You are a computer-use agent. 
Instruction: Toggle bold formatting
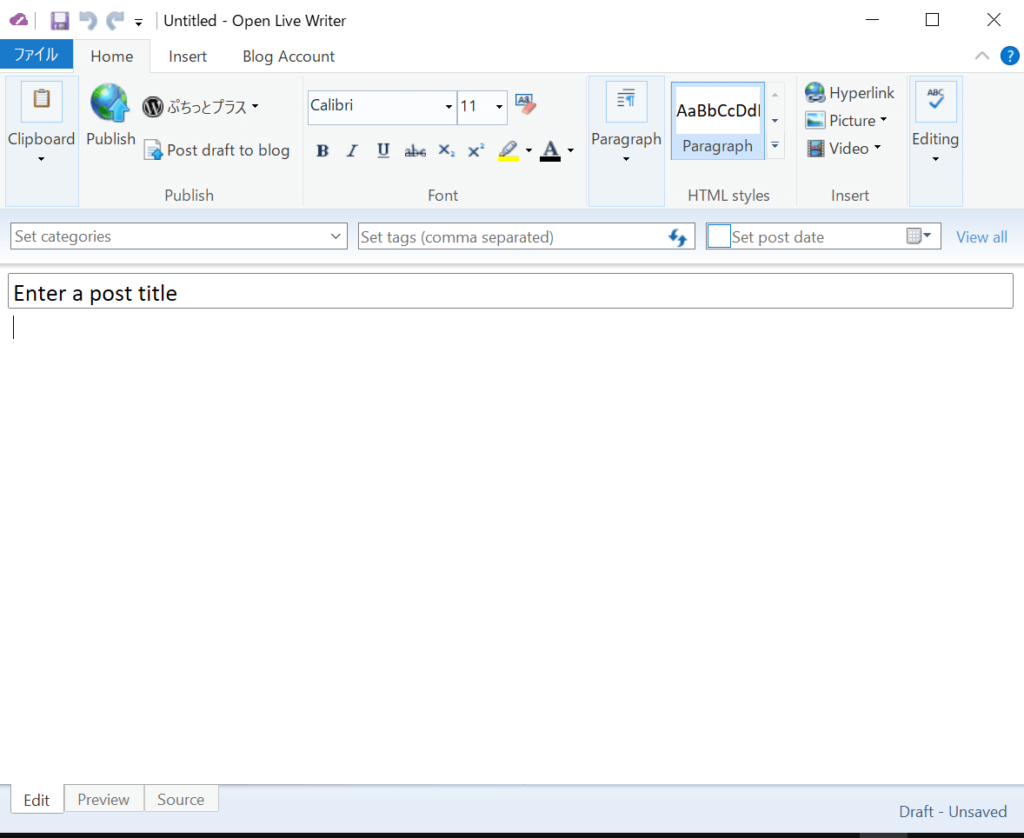(x=322, y=150)
